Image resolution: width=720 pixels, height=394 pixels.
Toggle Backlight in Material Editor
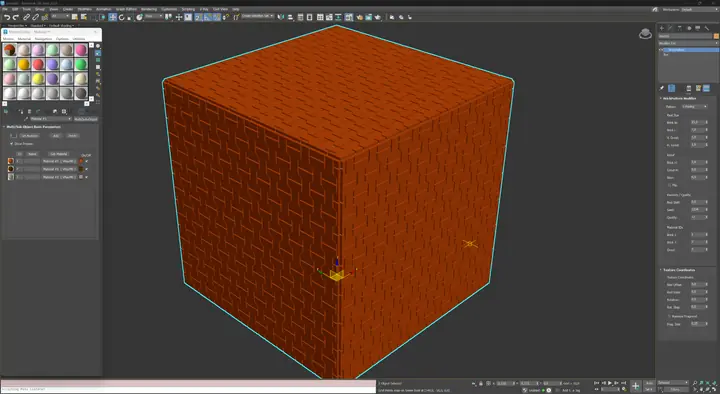[x=98, y=53]
